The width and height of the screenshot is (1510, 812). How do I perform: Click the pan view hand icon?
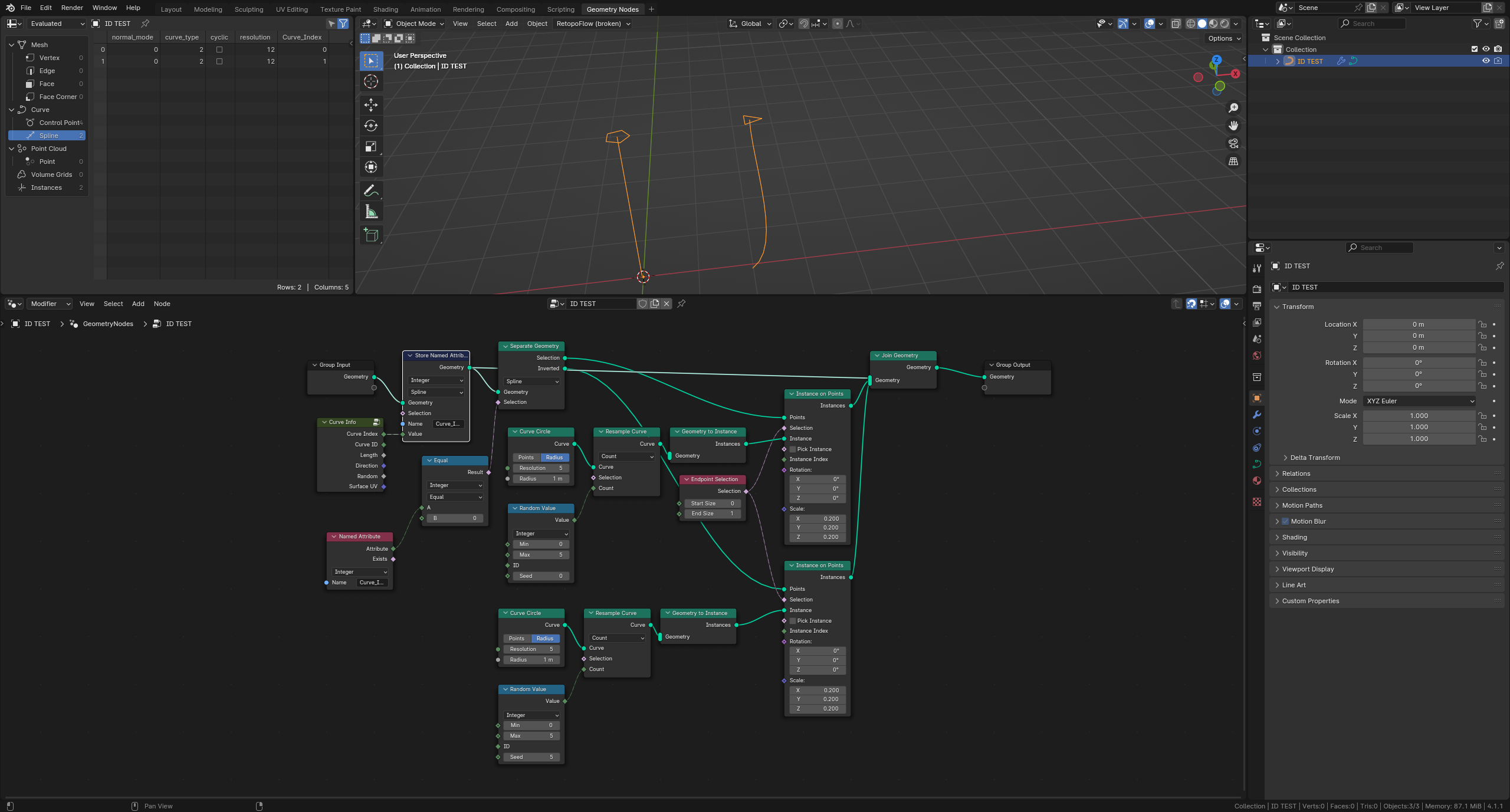1233,126
